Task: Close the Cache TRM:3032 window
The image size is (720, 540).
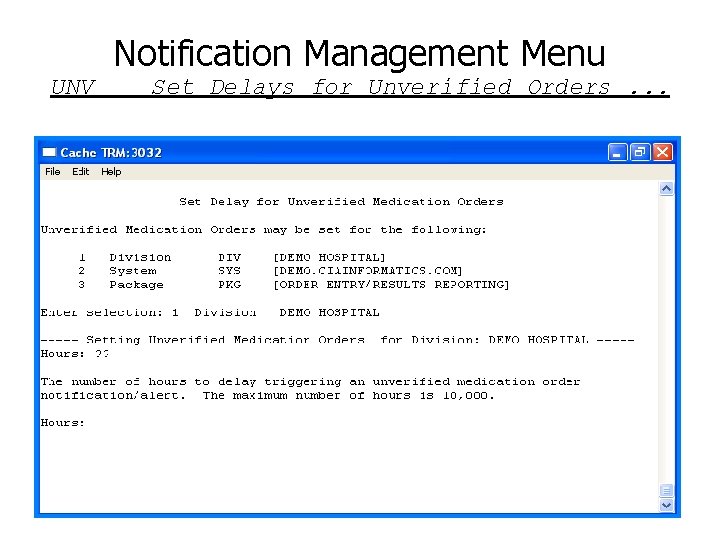Action: (x=663, y=152)
